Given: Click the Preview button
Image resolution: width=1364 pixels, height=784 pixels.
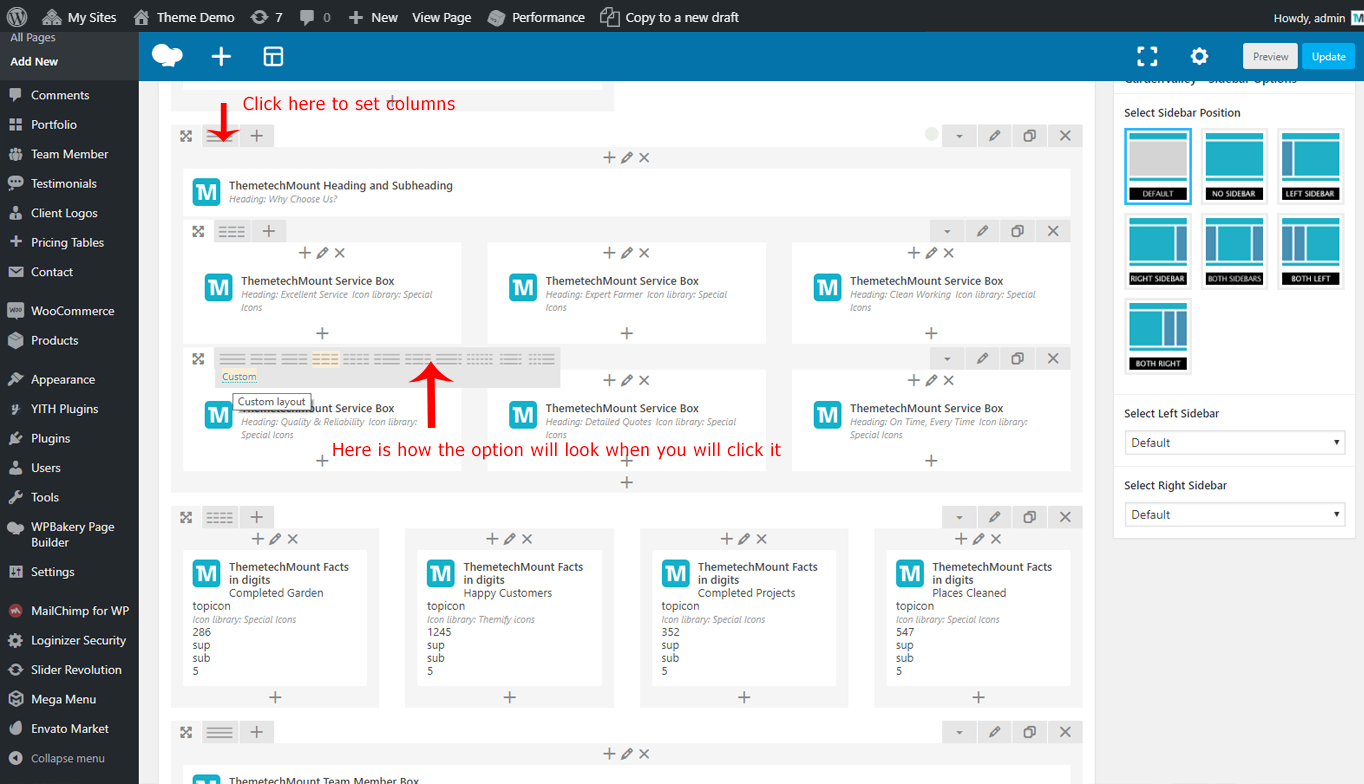Looking at the screenshot, I should click(1270, 56).
